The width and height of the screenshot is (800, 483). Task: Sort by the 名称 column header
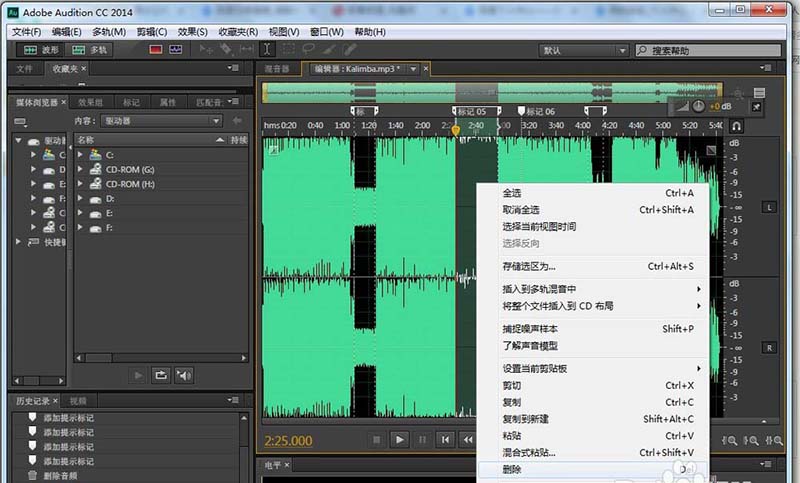click(151, 140)
